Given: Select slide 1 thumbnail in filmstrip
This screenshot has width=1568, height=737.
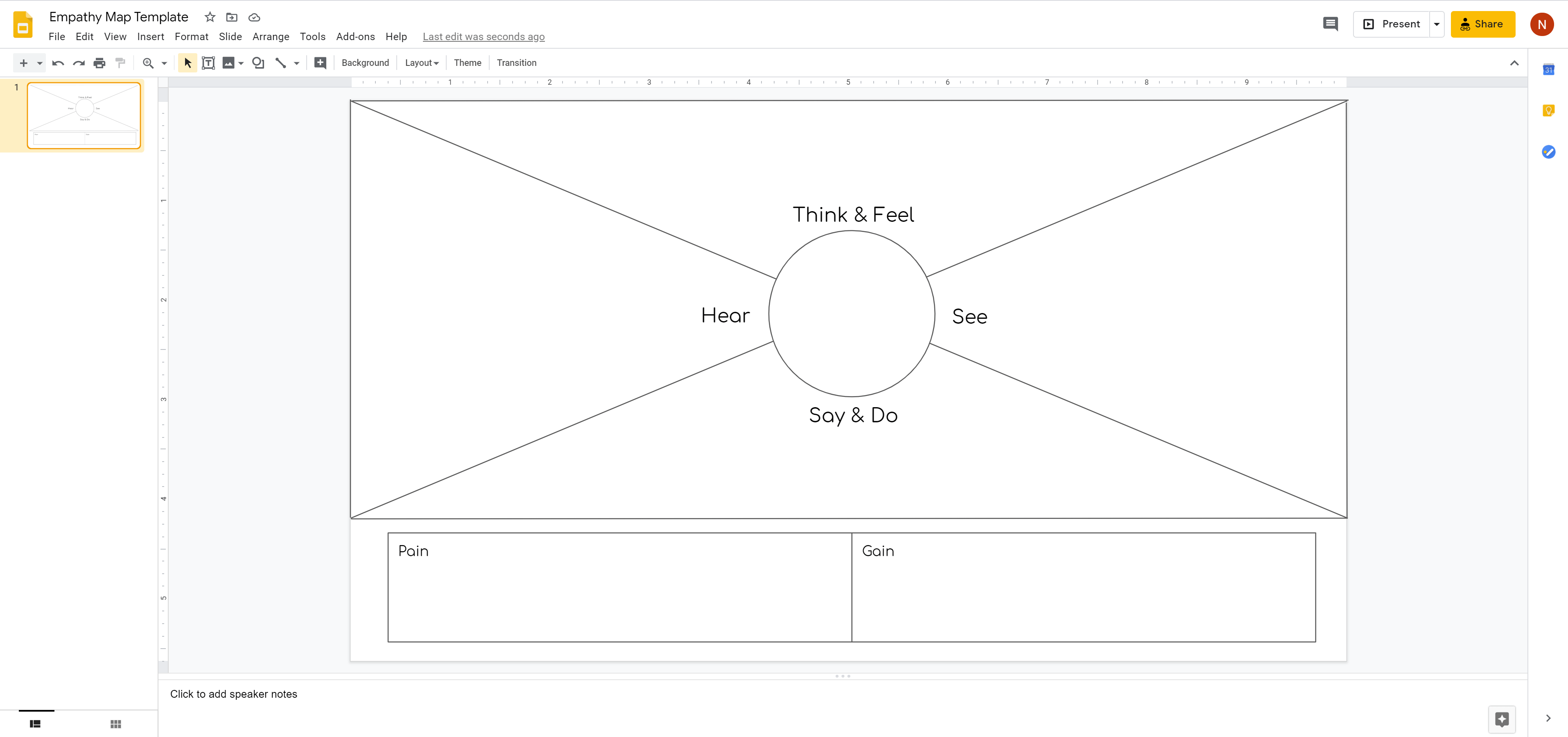Looking at the screenshot, I should pos(84,116).
